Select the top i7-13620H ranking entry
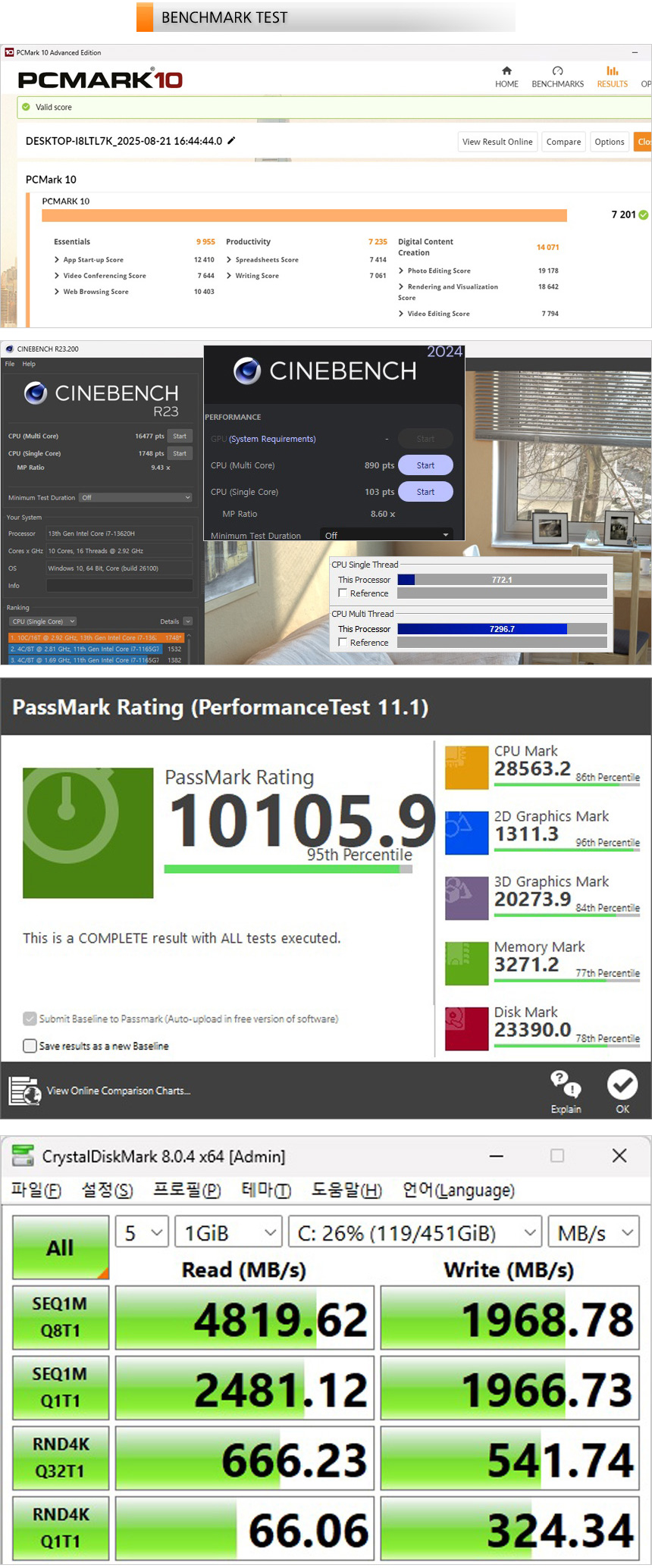 click(x=96, y=637)
